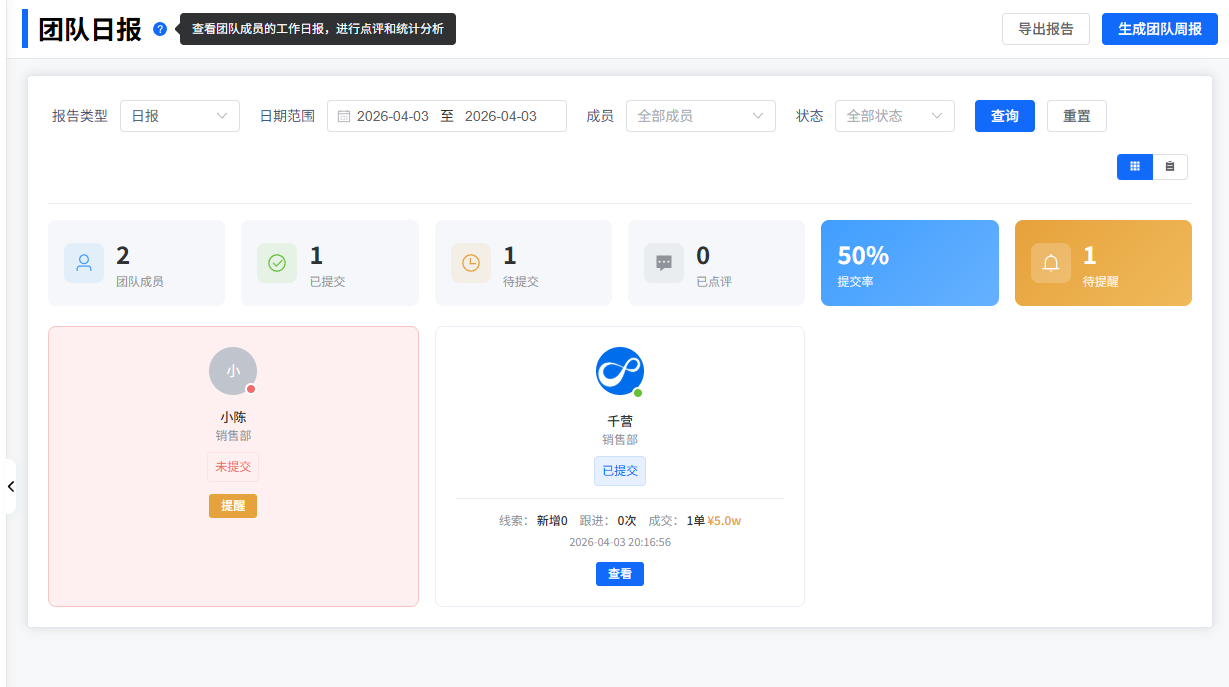Expand the collapsed left sidebar arrow
This screenshot has width=1229, height=687.
point(10,486)
